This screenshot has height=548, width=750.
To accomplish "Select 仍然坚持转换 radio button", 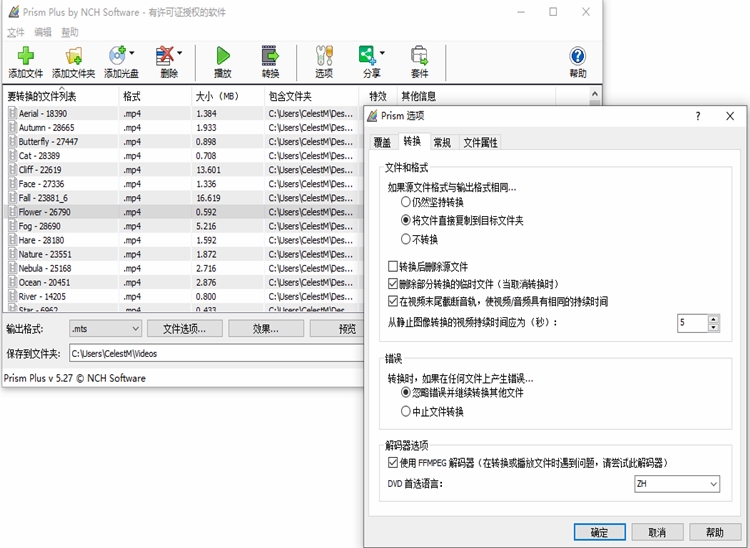I will 406,202.
